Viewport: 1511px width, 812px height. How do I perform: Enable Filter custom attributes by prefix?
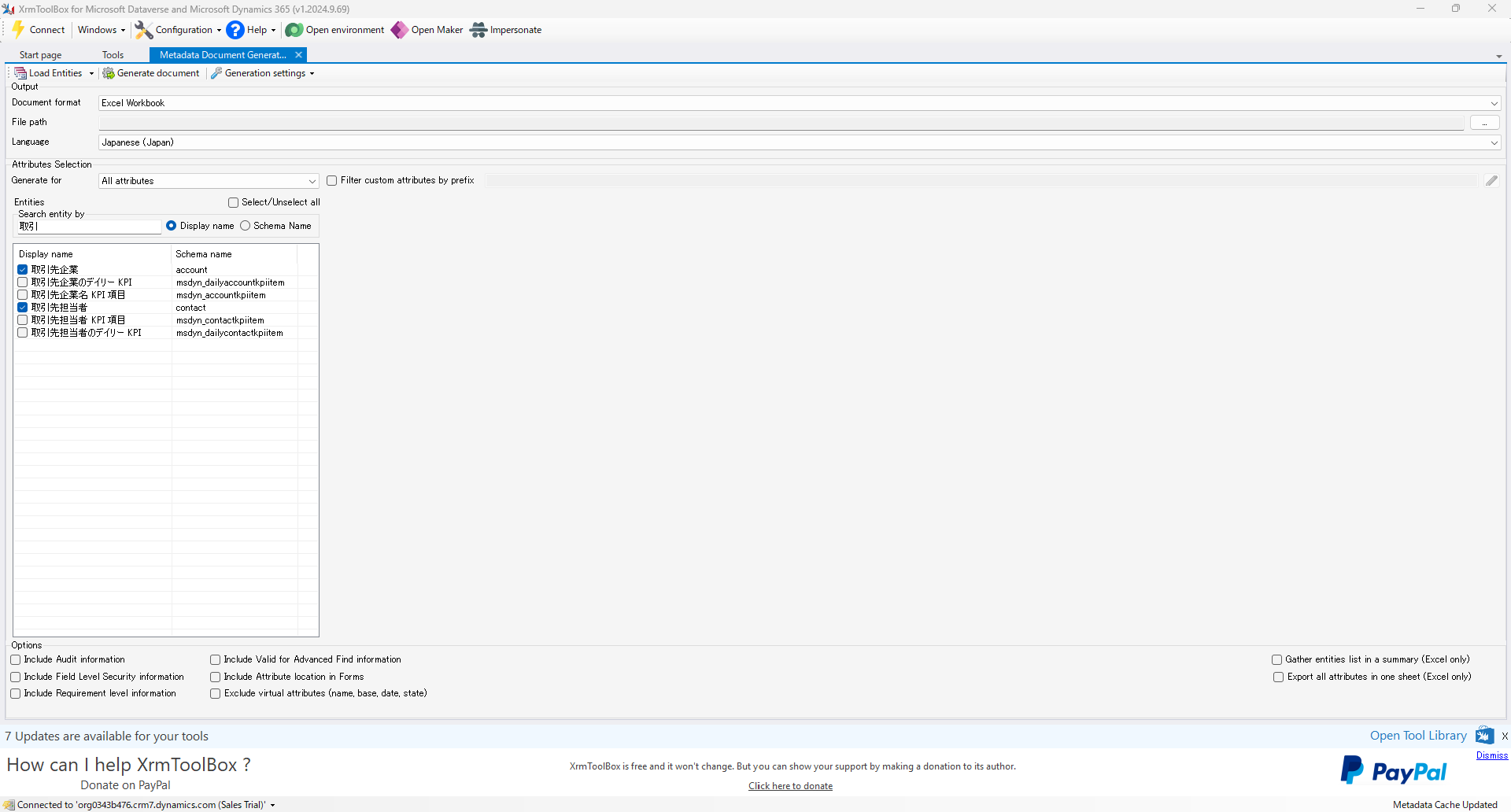point(332,180)
